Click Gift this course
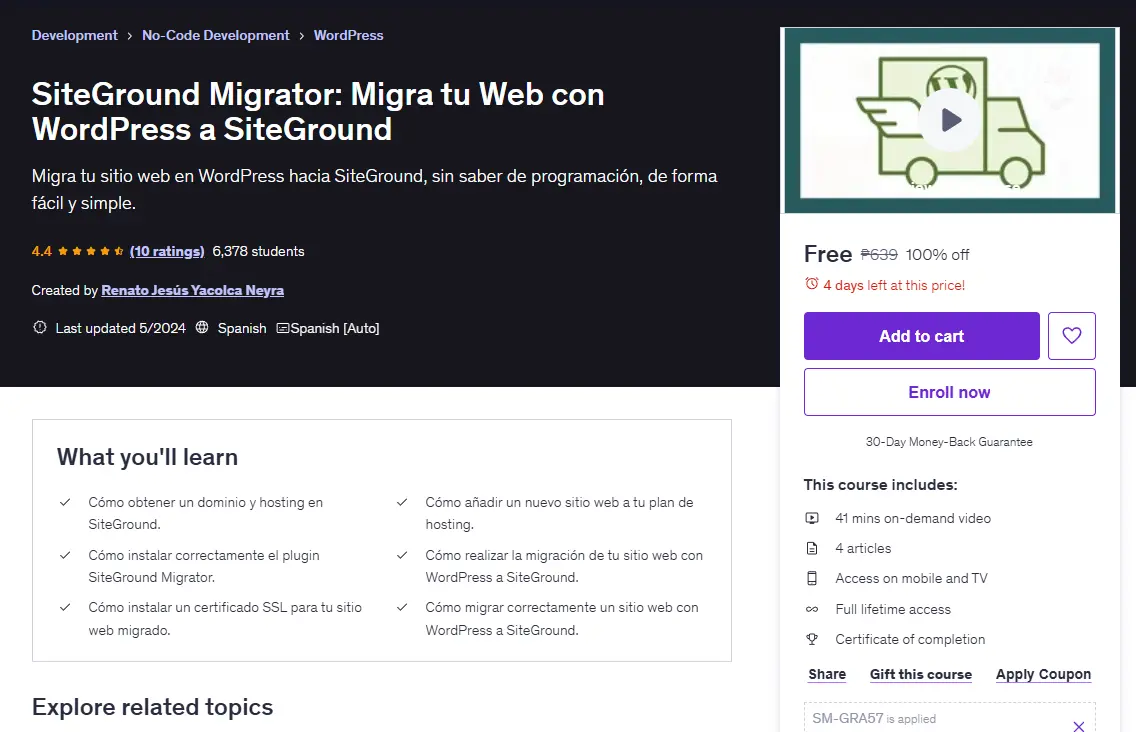The image size is (1136, 732). coord(921,674)
